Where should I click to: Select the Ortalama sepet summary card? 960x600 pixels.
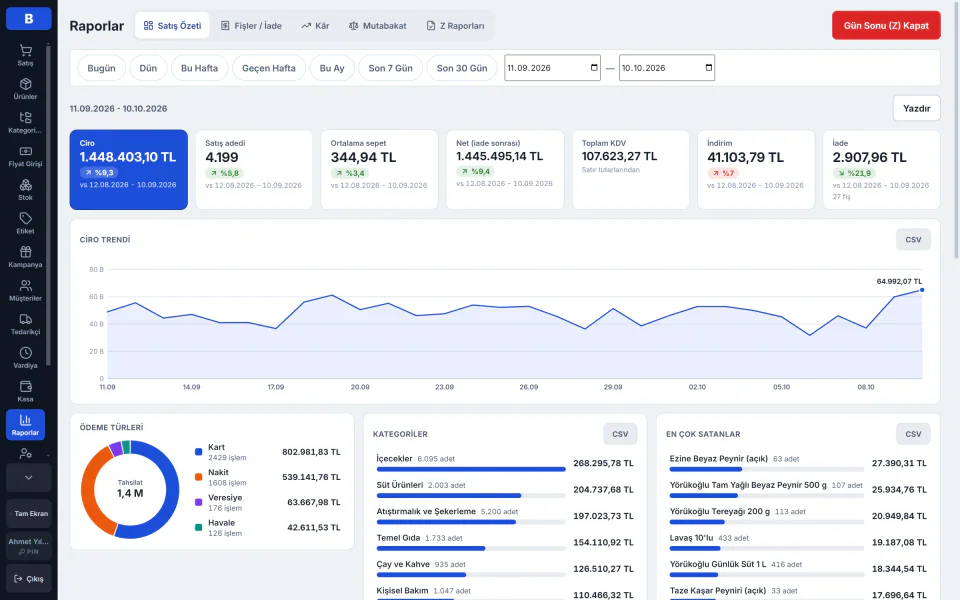(380, 170)
